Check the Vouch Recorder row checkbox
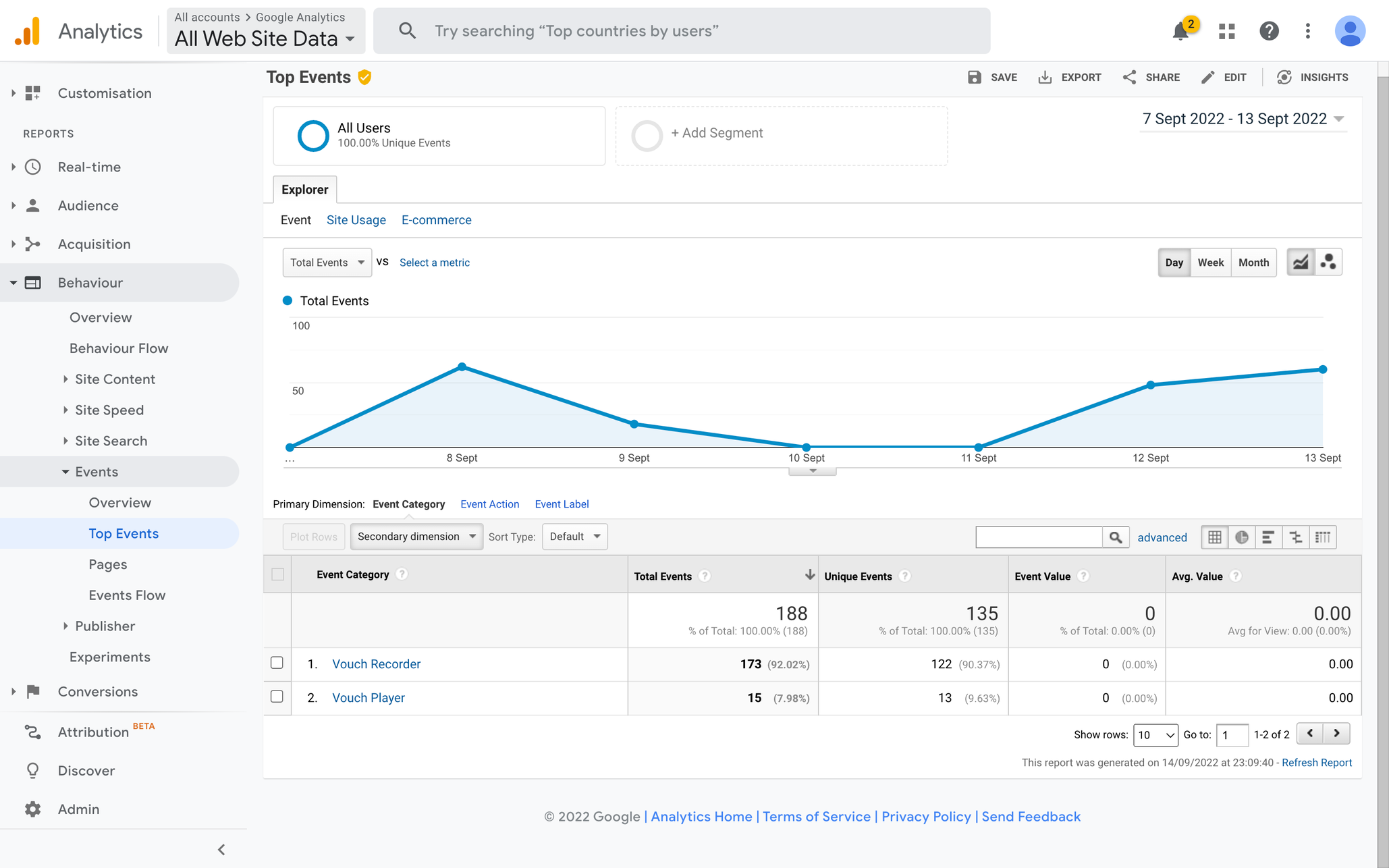 coord(277,663)
